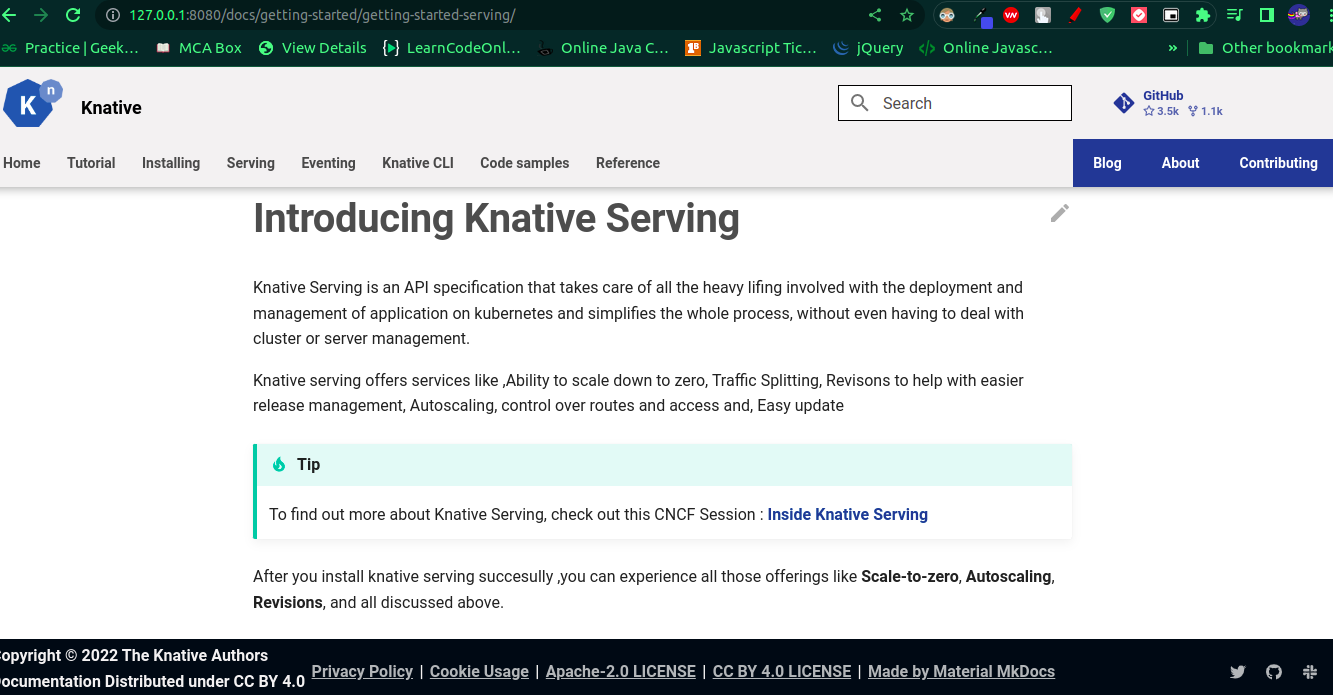Image resolution: width=1333 pixels, height=695 pixels.
Task: Open the Eventing tab
Action: click(x=328, y=163)
